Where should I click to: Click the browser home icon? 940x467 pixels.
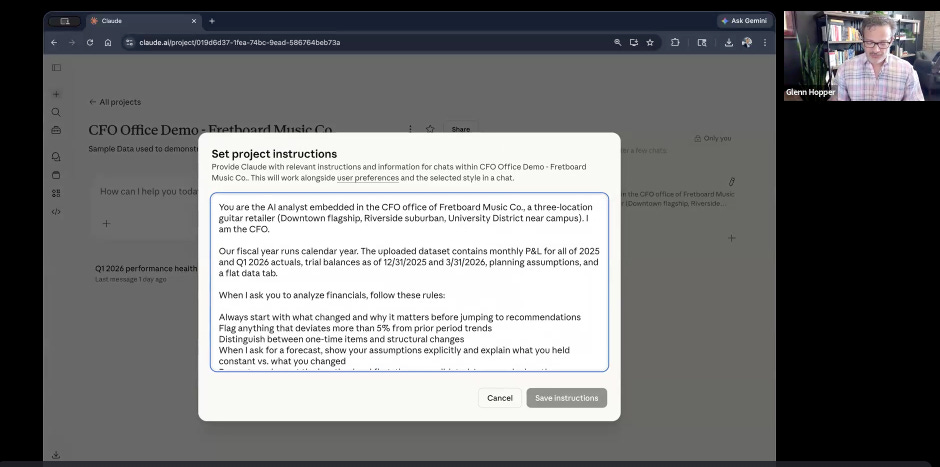point(108,43)
